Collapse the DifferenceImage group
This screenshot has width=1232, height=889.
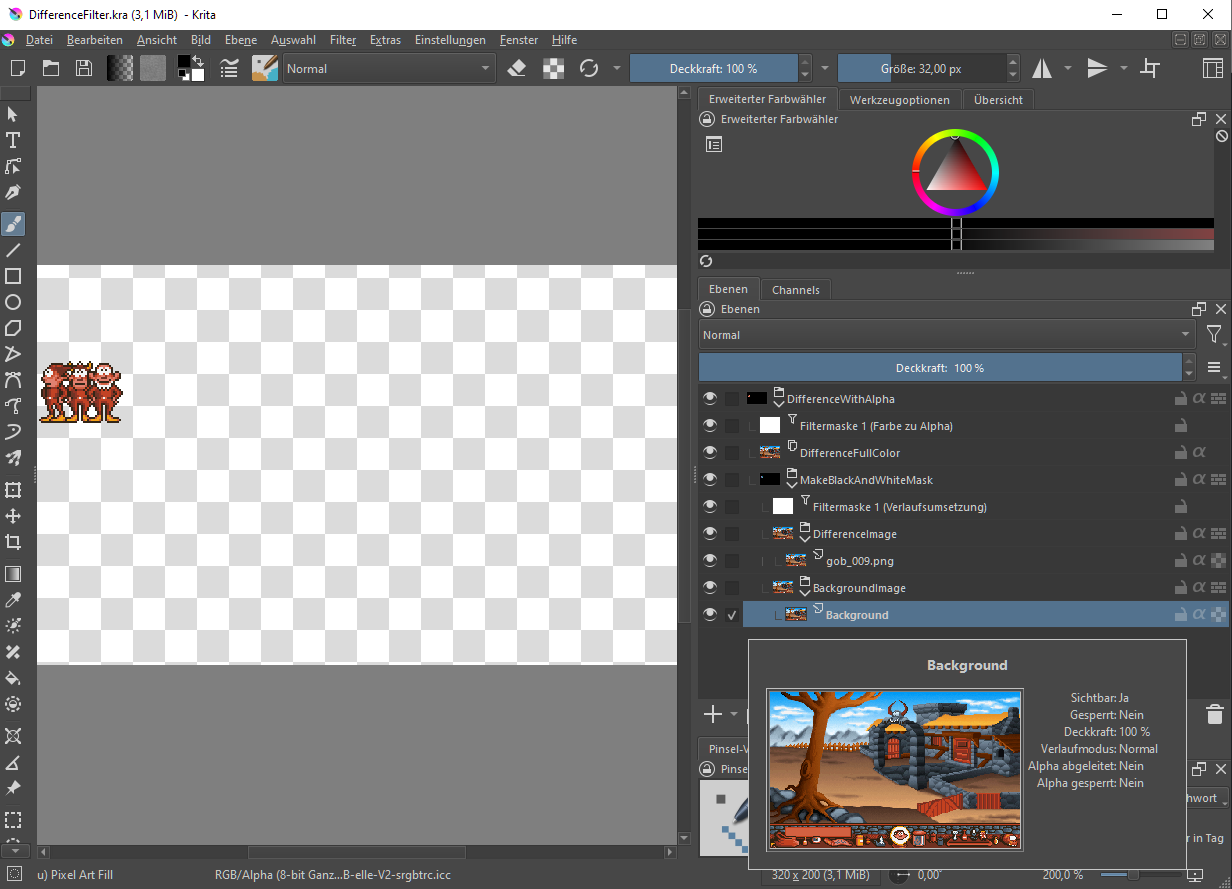tap(805, 538)
